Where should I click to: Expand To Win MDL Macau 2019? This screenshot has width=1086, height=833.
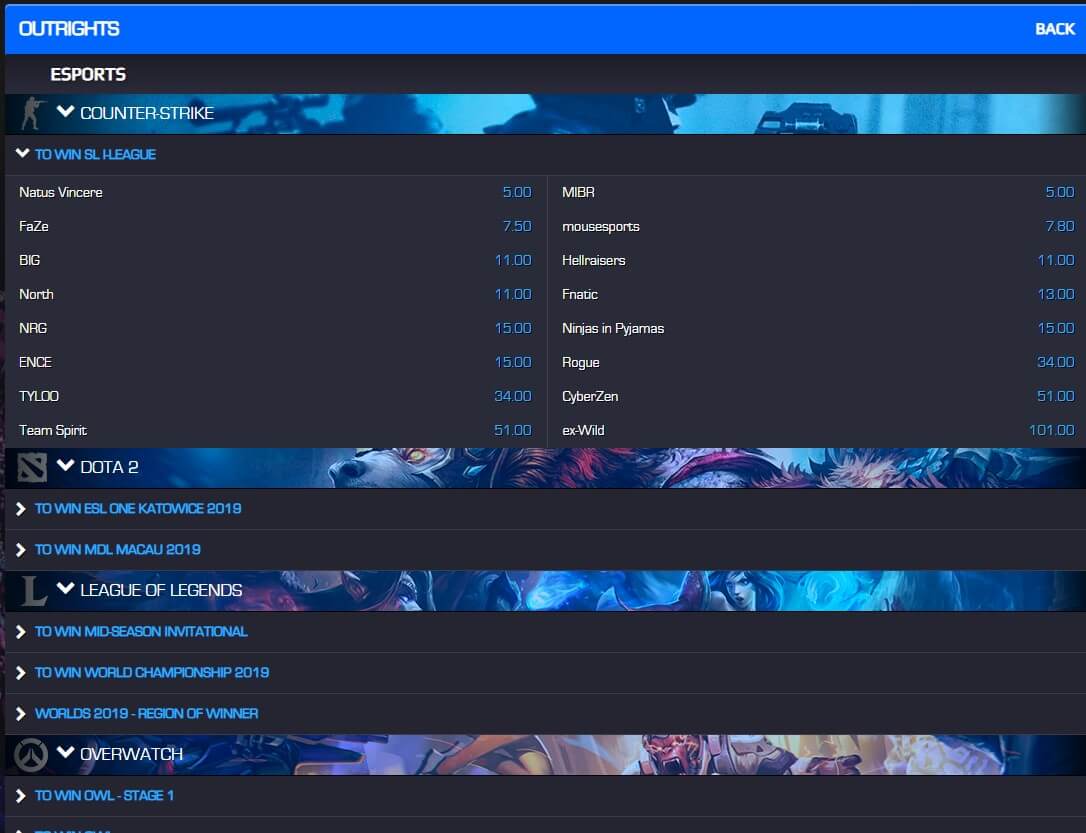(x=117, y=549)
